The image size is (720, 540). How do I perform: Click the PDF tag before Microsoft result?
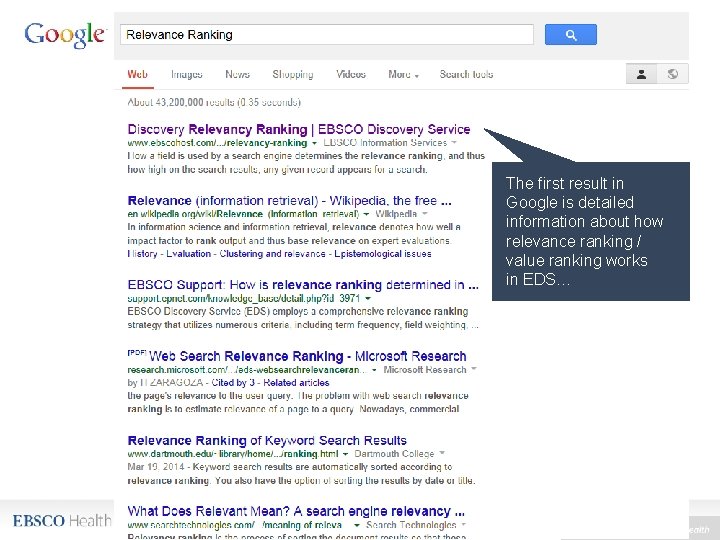click(137, 353)
